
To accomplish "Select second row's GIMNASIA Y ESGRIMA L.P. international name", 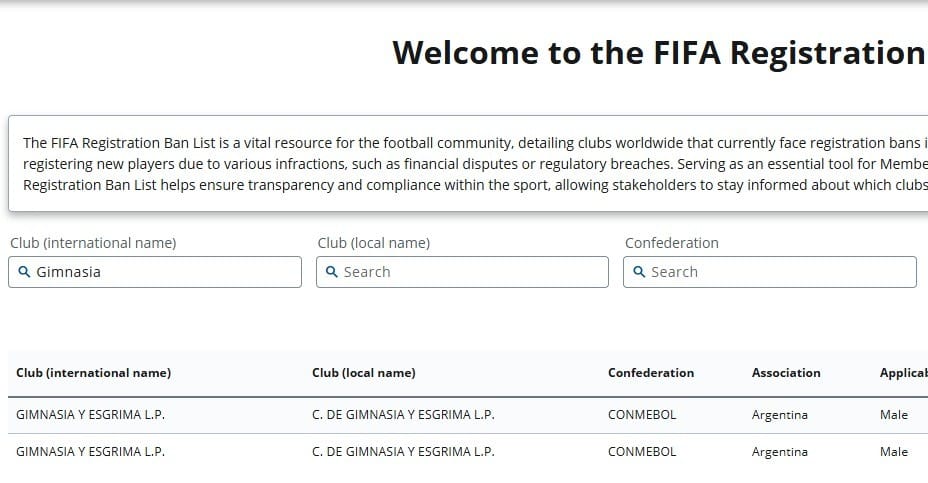I will pyautogui.click(x=91, y=452).
